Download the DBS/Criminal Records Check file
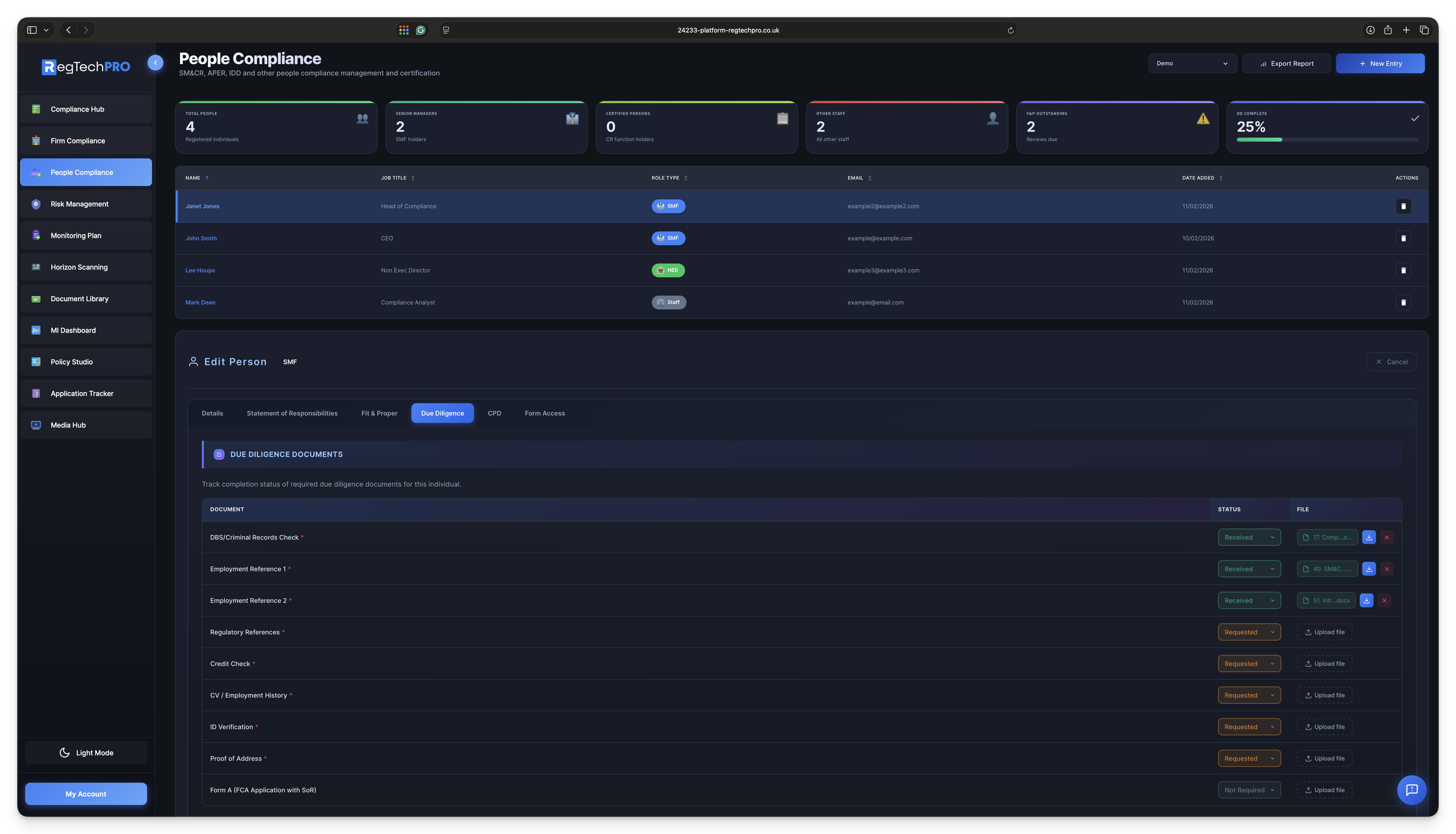The height and width of the screenshot is (834, 1456). point(1369,537)
